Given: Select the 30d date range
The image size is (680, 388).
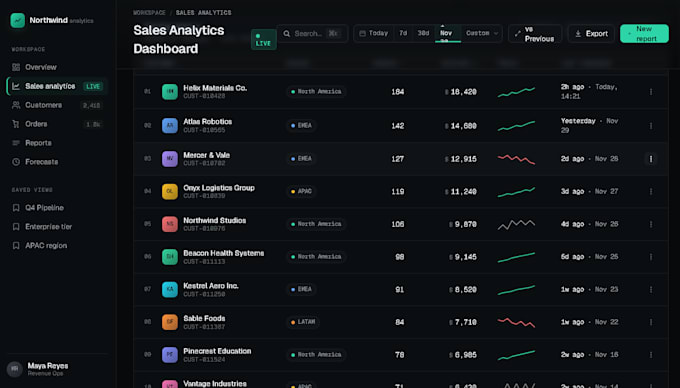Looking at the screenshot, I should click(423, 33).
